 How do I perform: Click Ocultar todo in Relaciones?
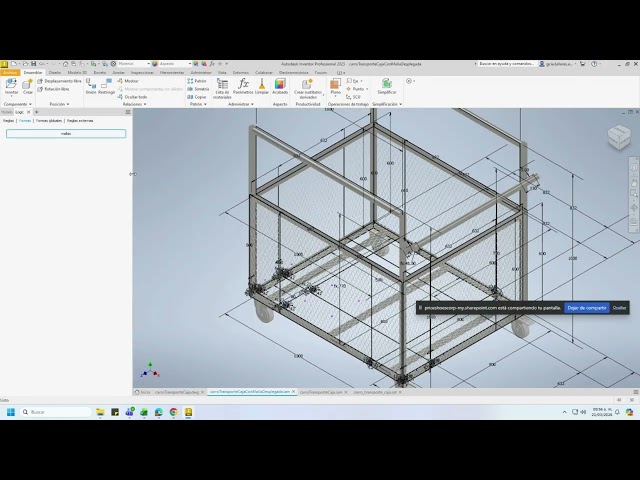coord(132,97)
